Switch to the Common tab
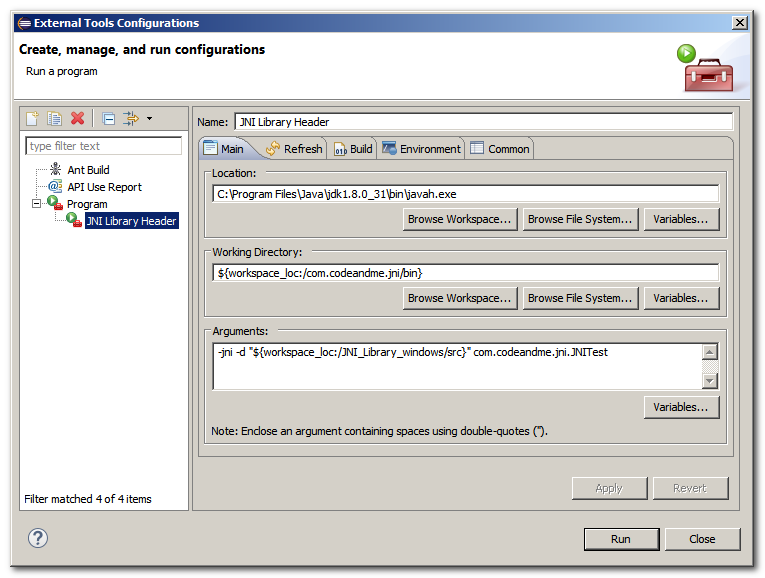Screen dimensions: 765x578 pyautogui.click(x=500, y=149)
